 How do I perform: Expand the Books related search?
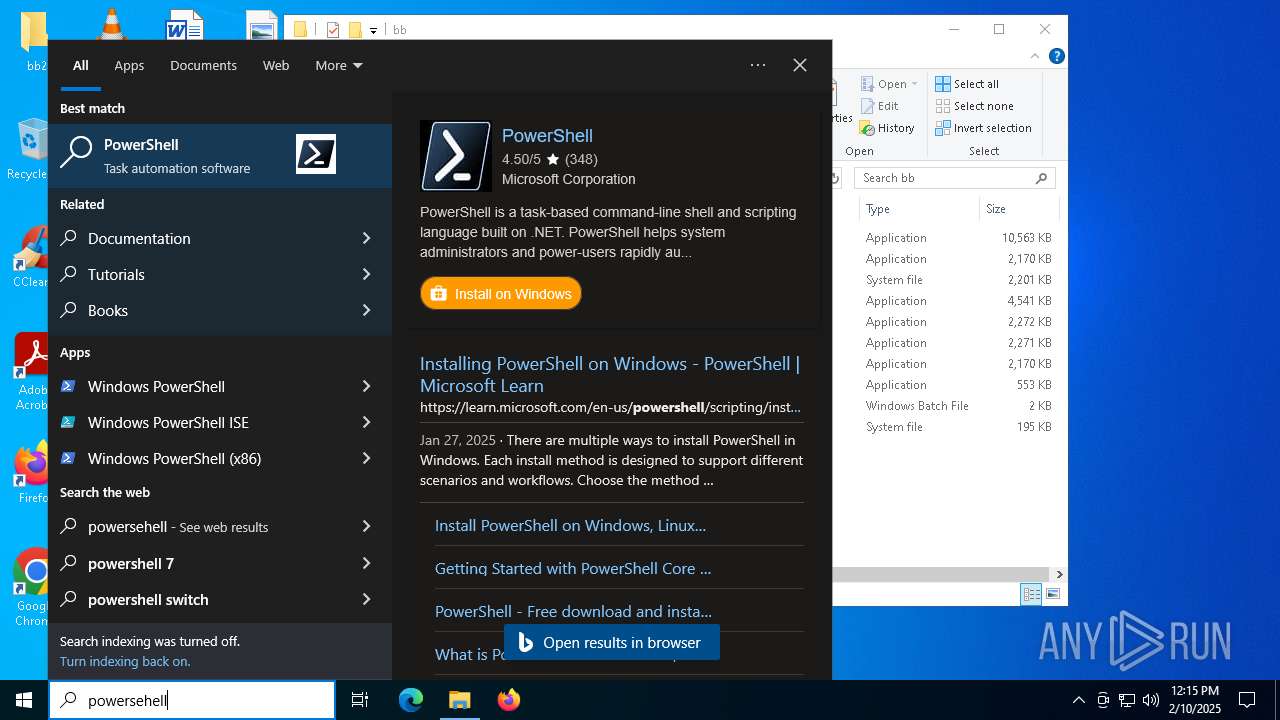(x=366, y=310)
